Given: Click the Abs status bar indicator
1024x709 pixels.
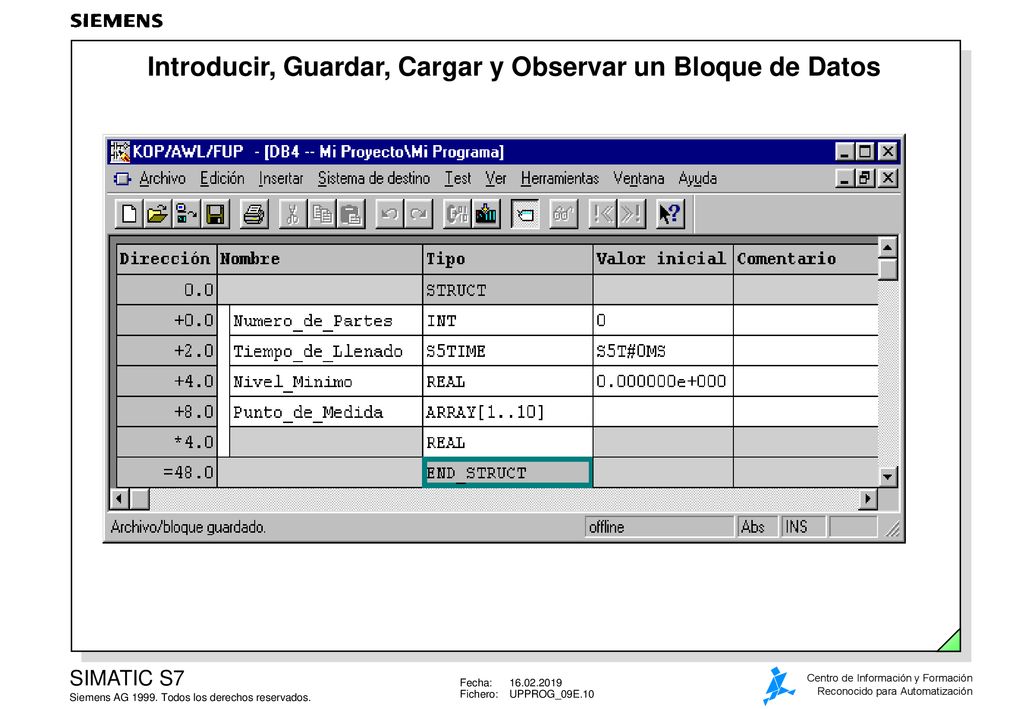Looking at the screenshot, I should 758,527.
